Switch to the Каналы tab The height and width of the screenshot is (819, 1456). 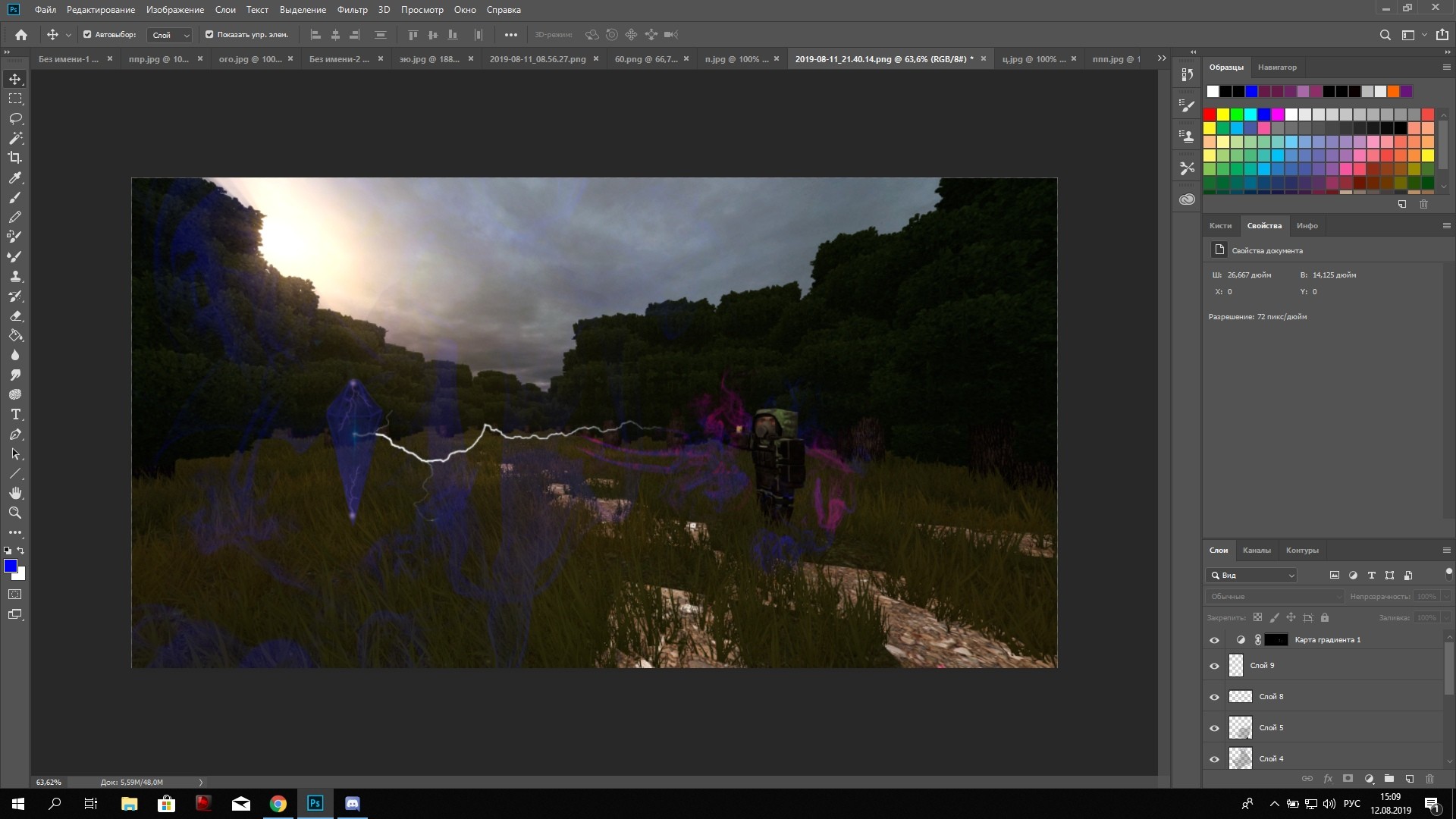tap(1257, 551)
